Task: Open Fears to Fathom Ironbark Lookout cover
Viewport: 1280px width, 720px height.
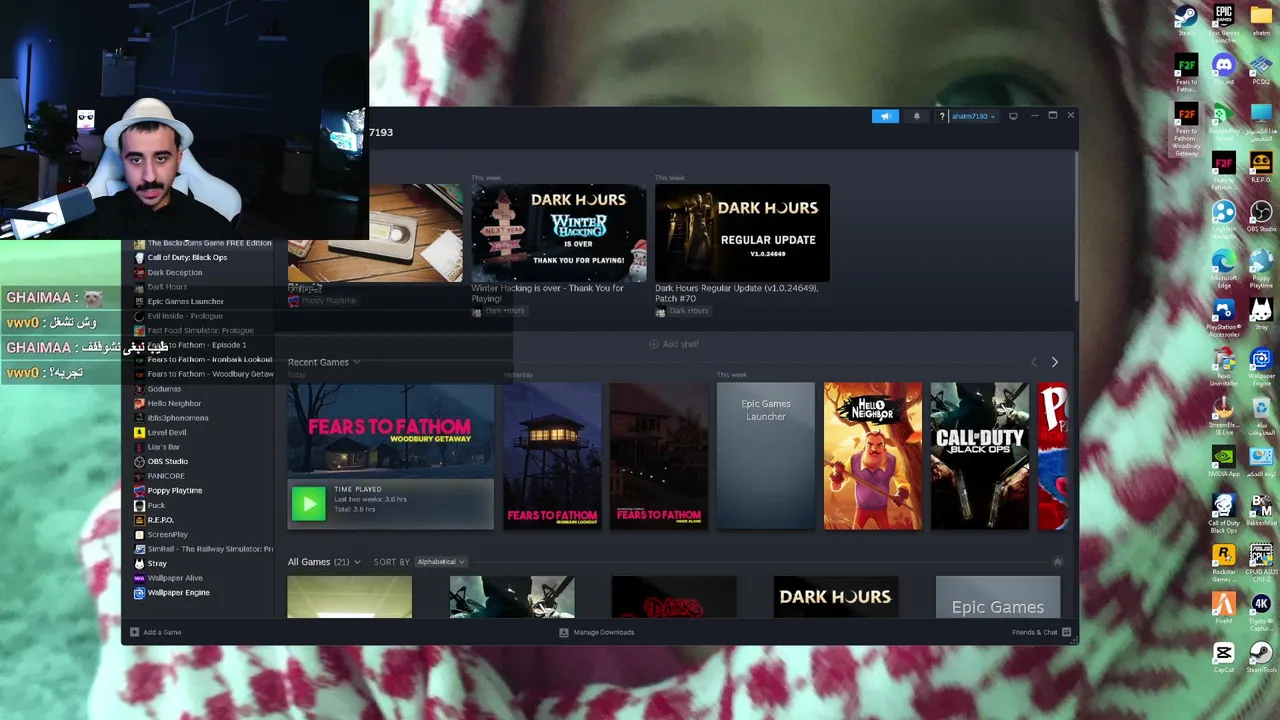Action: point(552,456)
